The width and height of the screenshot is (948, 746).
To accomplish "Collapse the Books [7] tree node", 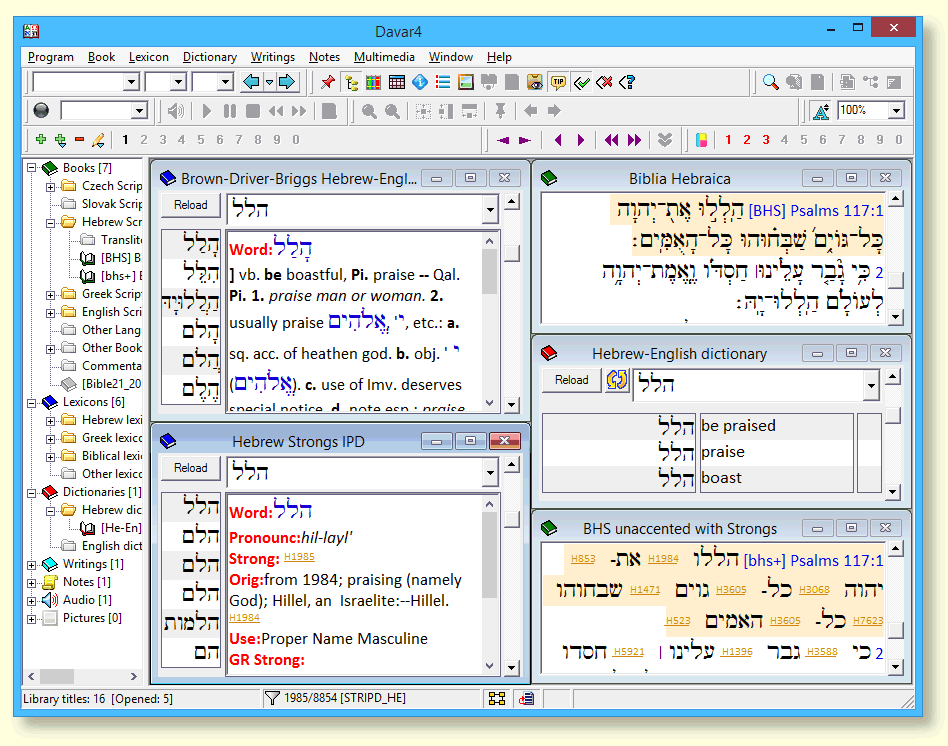I will [32, 168].
